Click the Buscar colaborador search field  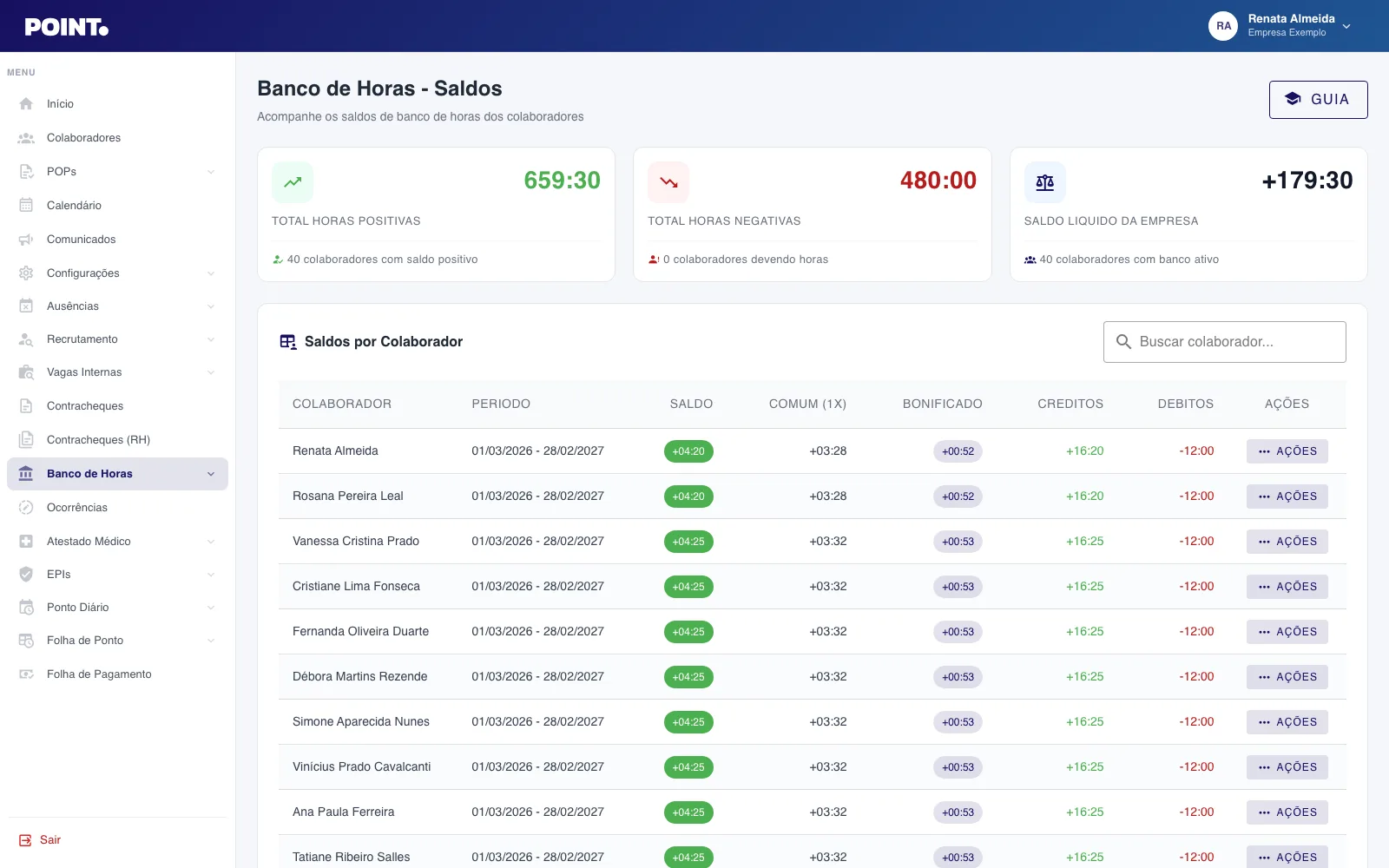pos(1225,342)
